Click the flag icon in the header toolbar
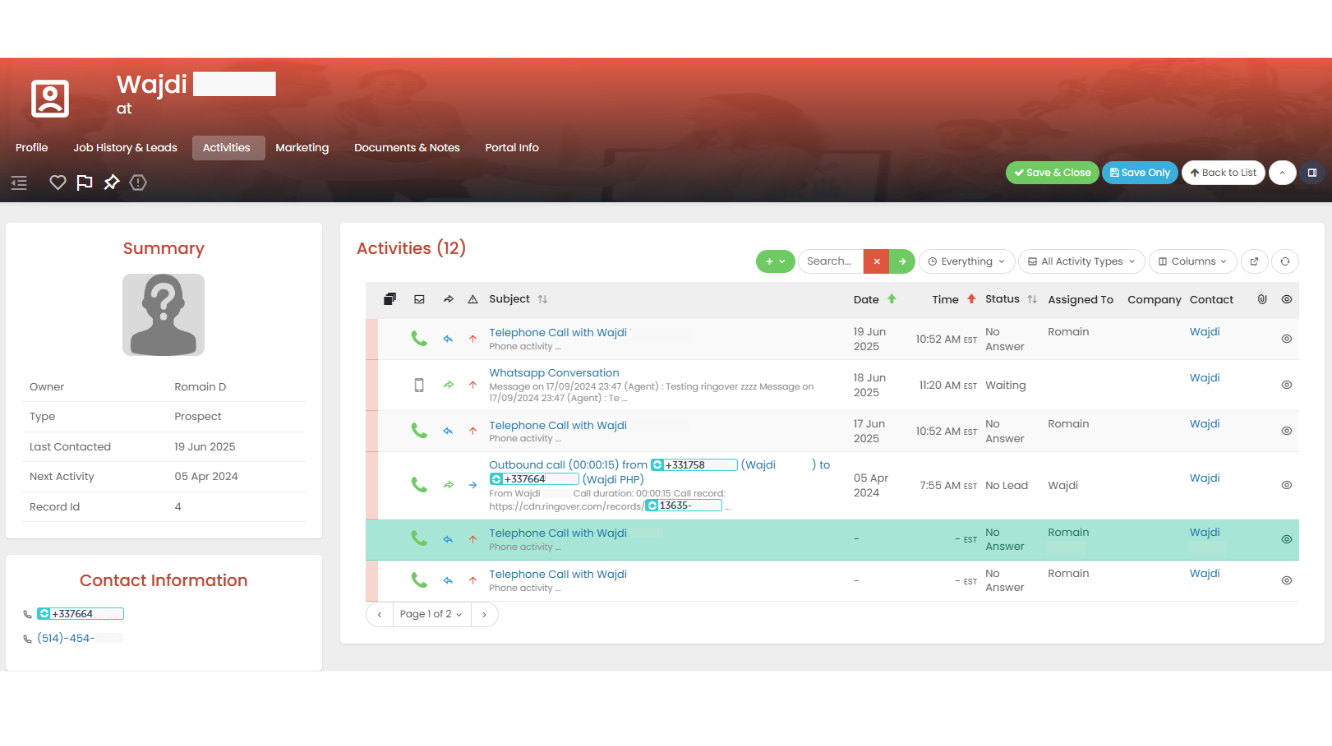This screenshot has width=1332, height=746. point(84,182)
